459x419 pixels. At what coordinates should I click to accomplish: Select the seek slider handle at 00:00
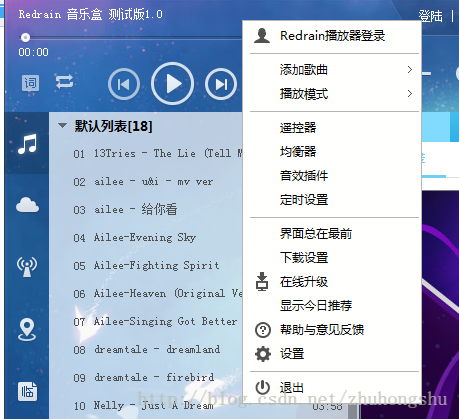pos(25,37)
